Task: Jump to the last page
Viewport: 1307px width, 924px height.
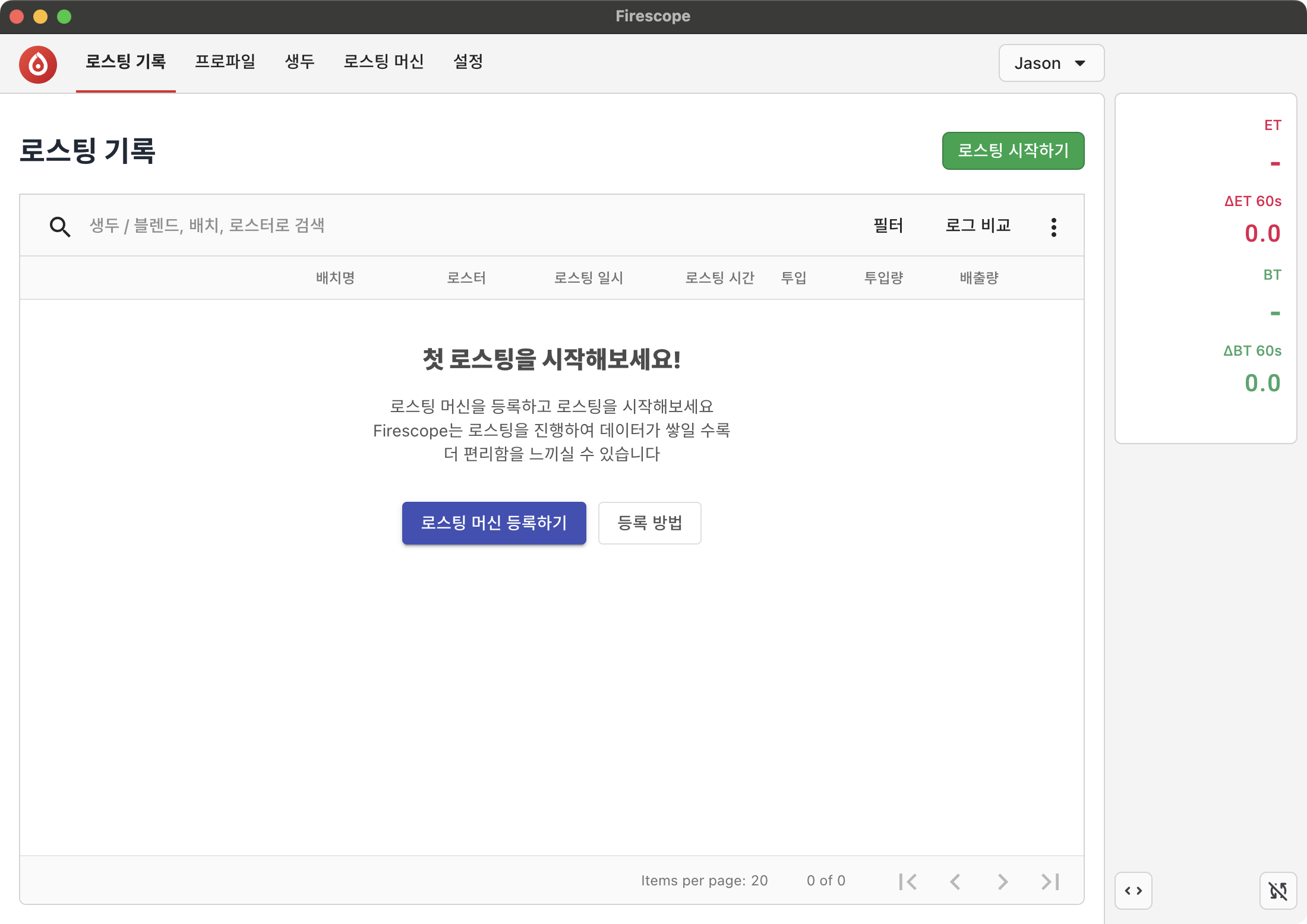Action: [1050, 881]
